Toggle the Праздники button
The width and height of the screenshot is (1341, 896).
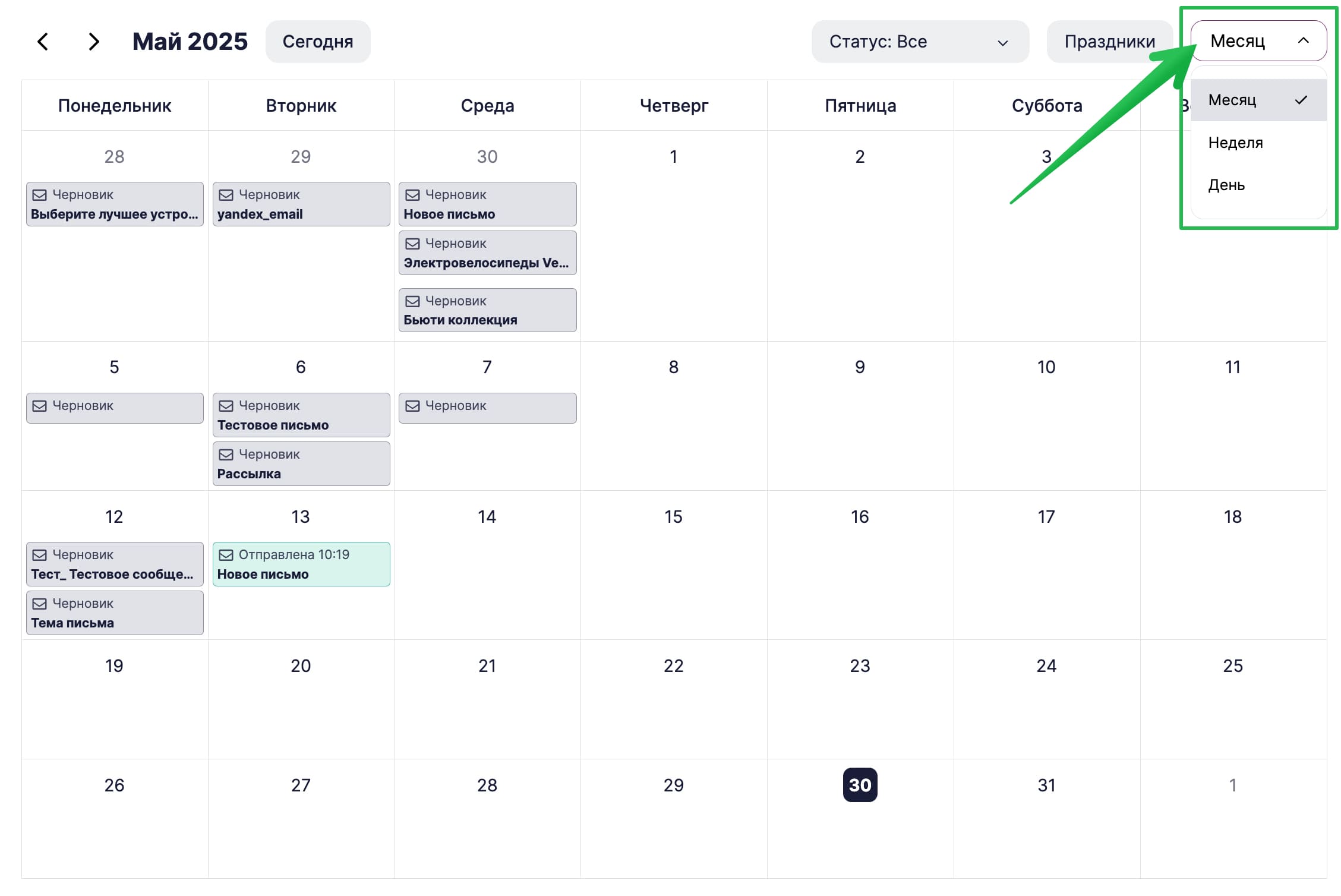1109,42
